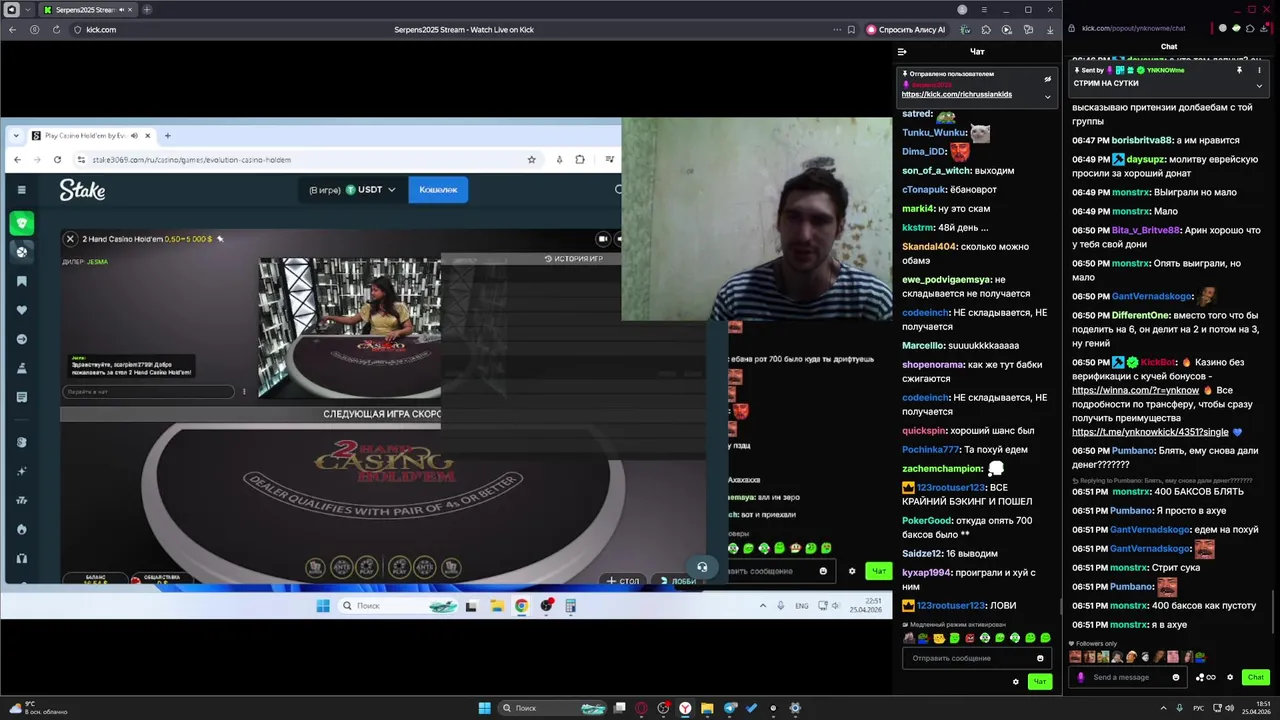Open the volume icon in system tray
Screen dimensions: 1280x720
(x=1229, y=708)
